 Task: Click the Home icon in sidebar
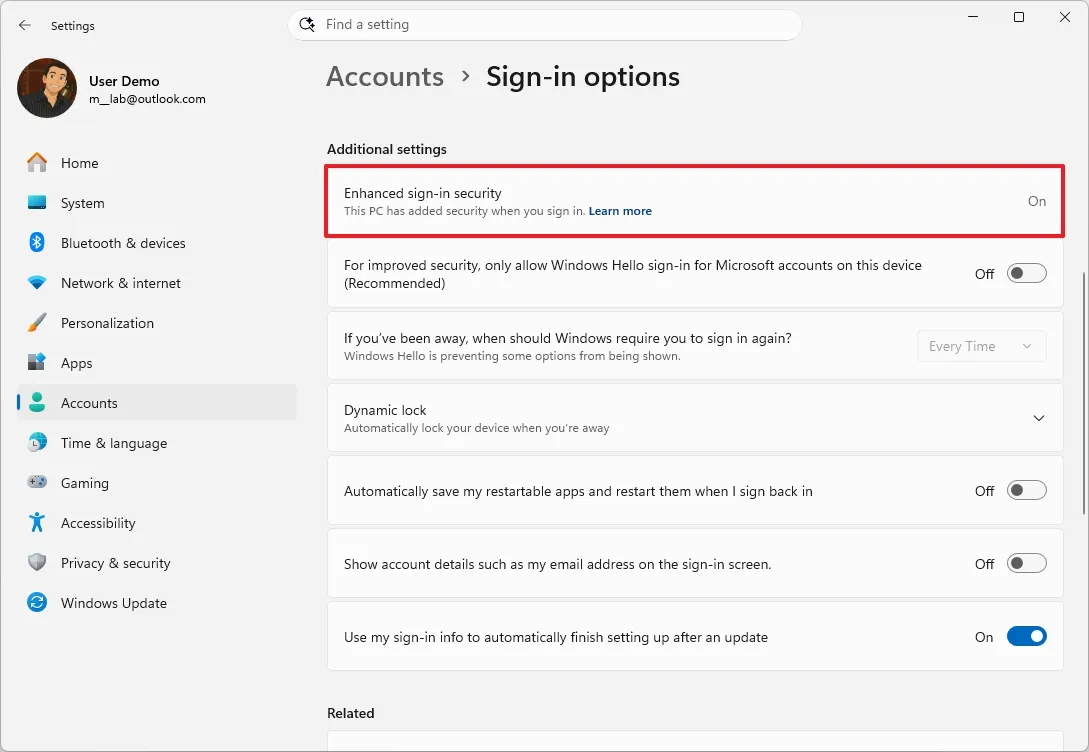coord(37,163)
